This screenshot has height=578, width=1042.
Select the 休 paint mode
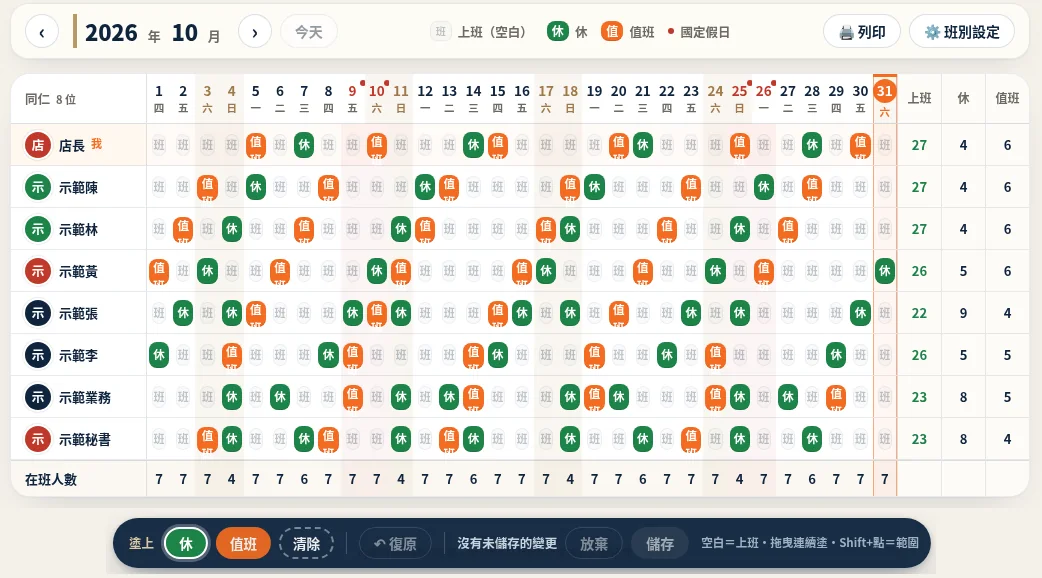[186, 543]
